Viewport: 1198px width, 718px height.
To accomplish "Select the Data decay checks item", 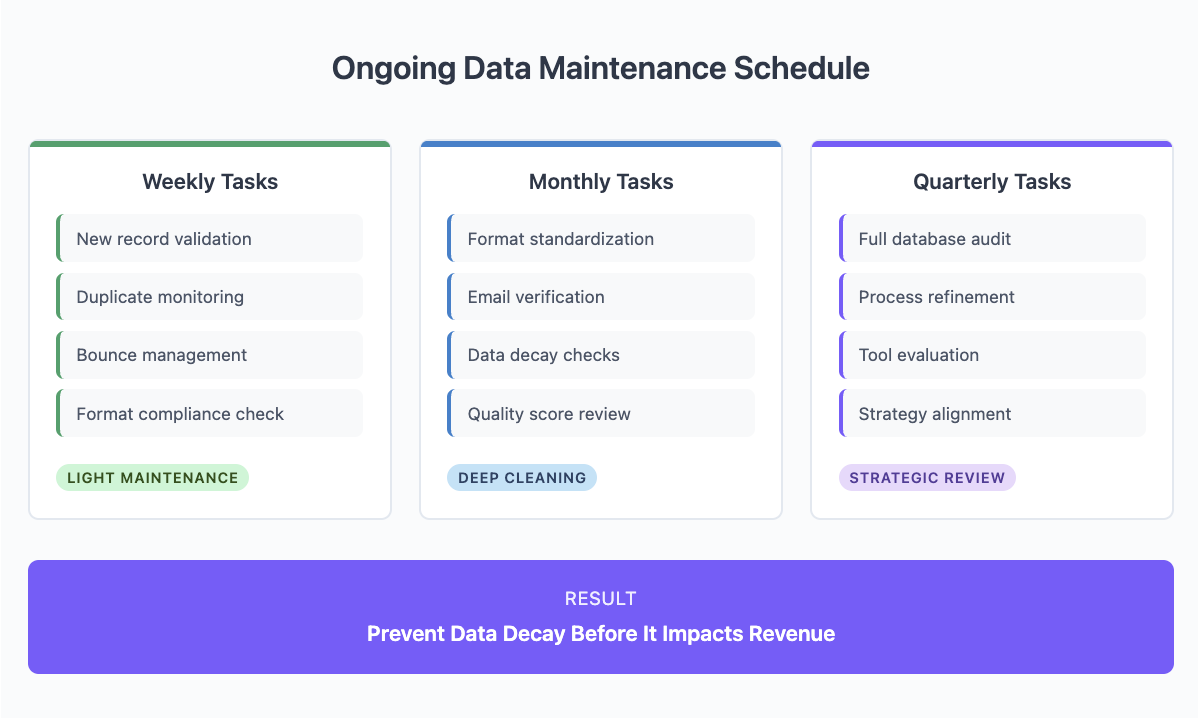I will [x=601, y=354].
